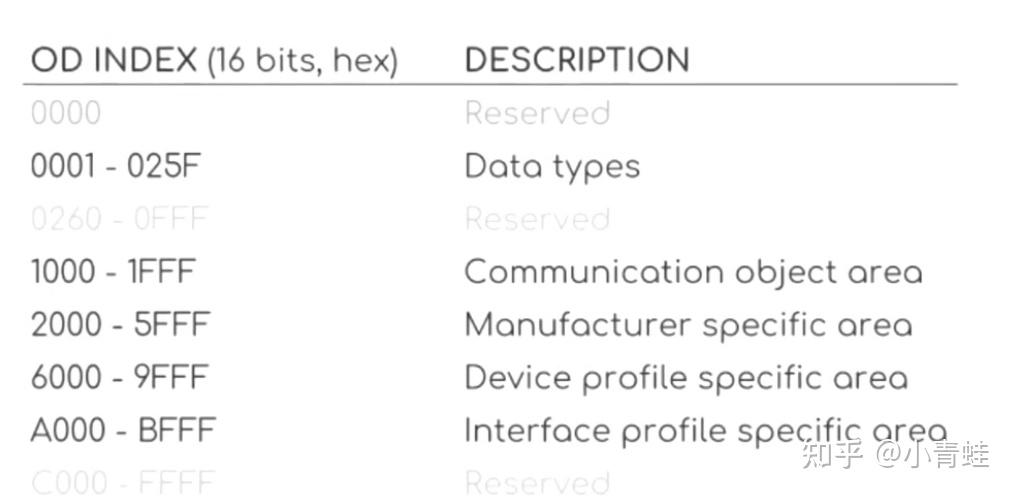Select the grayed-out 0000 index cell
The height and width of the screenshot is (496, 1015).
(66, 113)
